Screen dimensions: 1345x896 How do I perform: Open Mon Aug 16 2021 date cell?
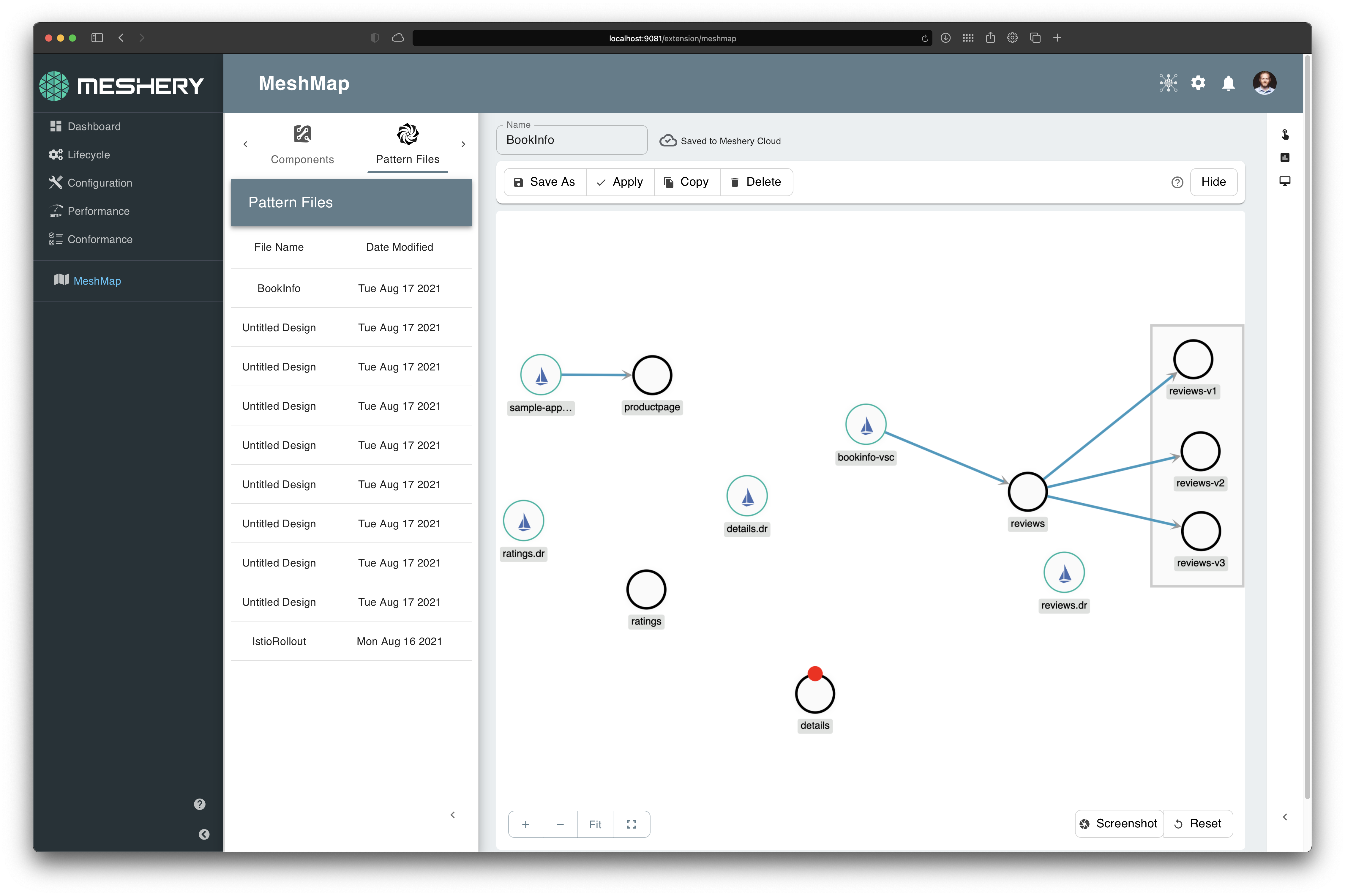[400, 641]
